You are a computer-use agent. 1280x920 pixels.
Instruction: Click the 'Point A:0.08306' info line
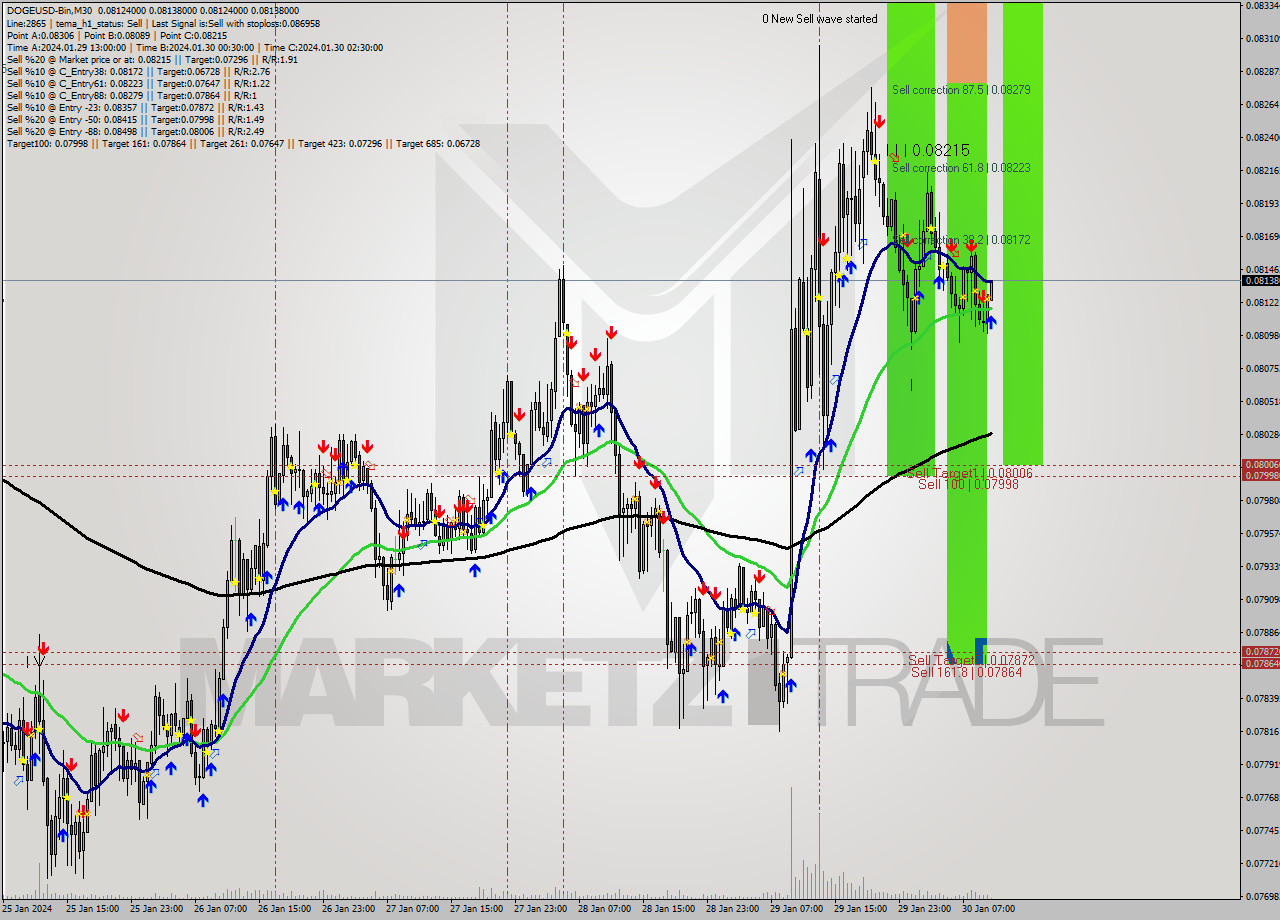[117, 35]
